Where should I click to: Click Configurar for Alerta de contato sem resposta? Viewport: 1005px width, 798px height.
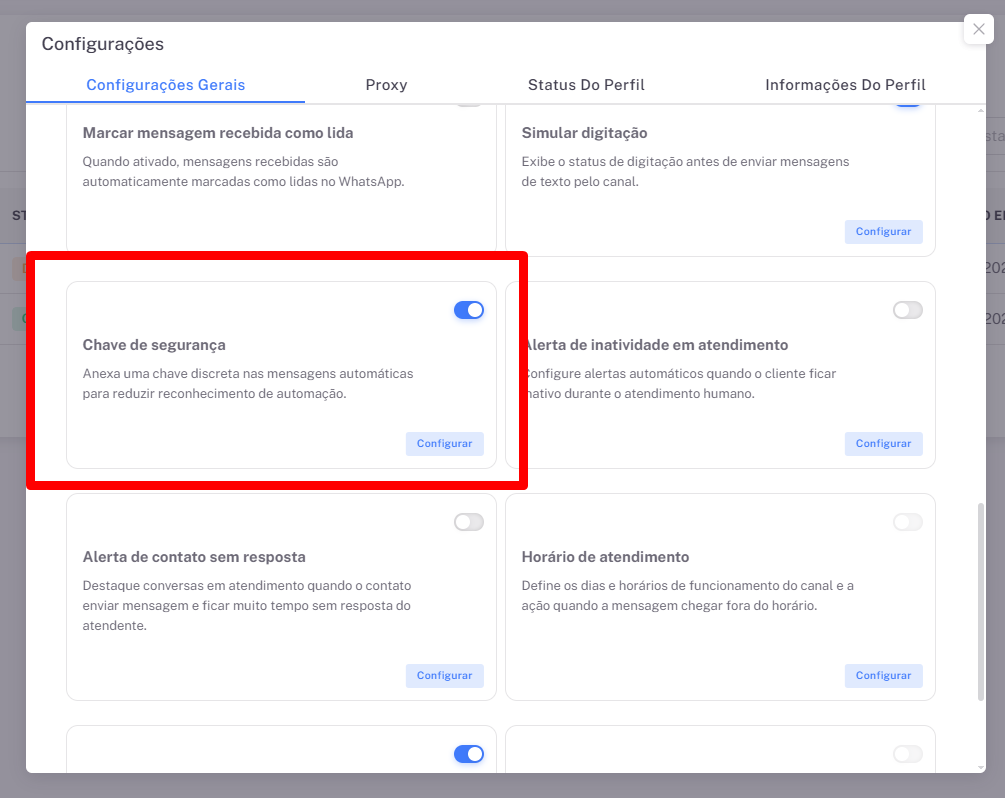click(444, 676)
